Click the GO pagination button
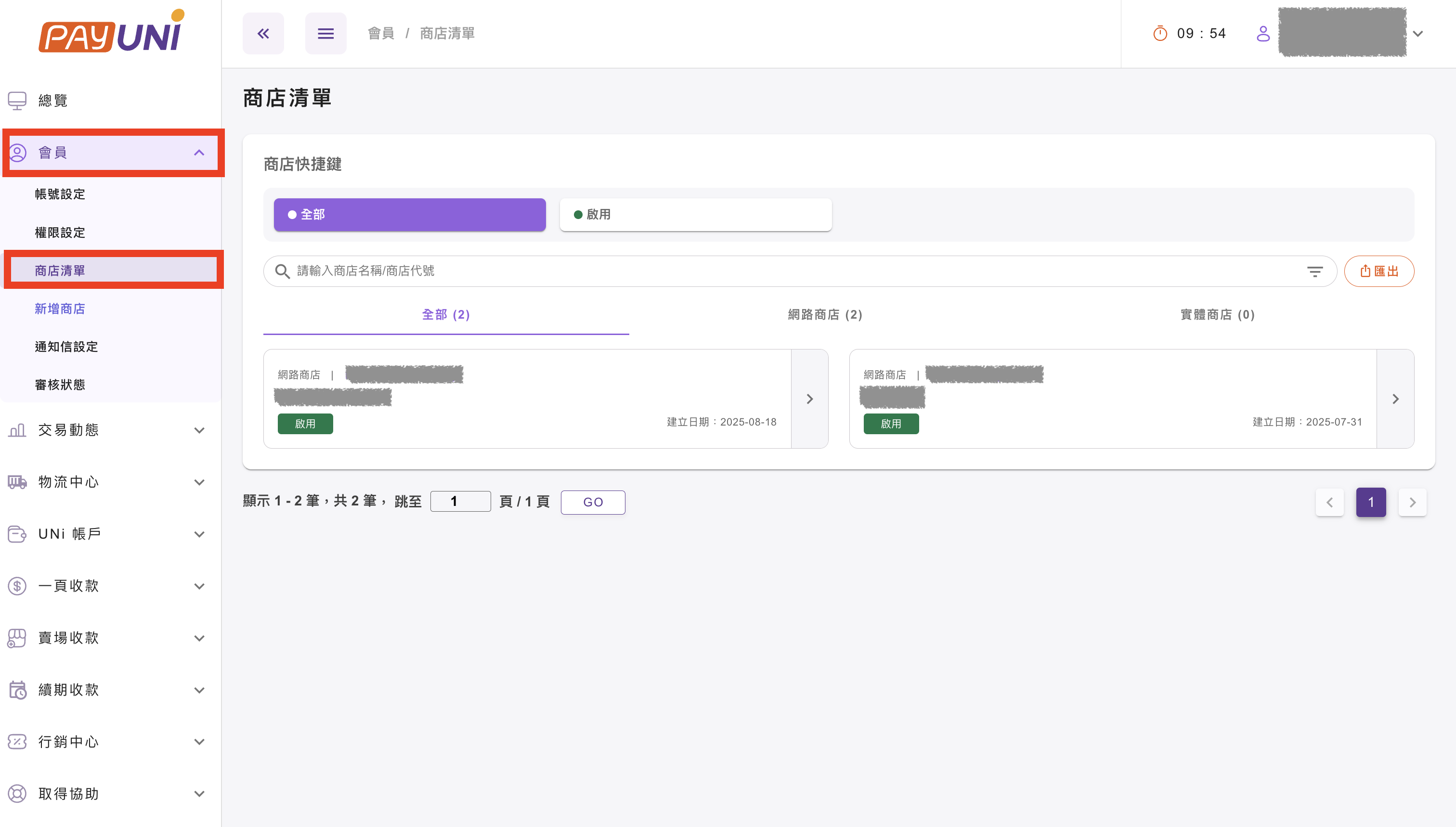Screen dimensions: 1456x827 (593, 502)
